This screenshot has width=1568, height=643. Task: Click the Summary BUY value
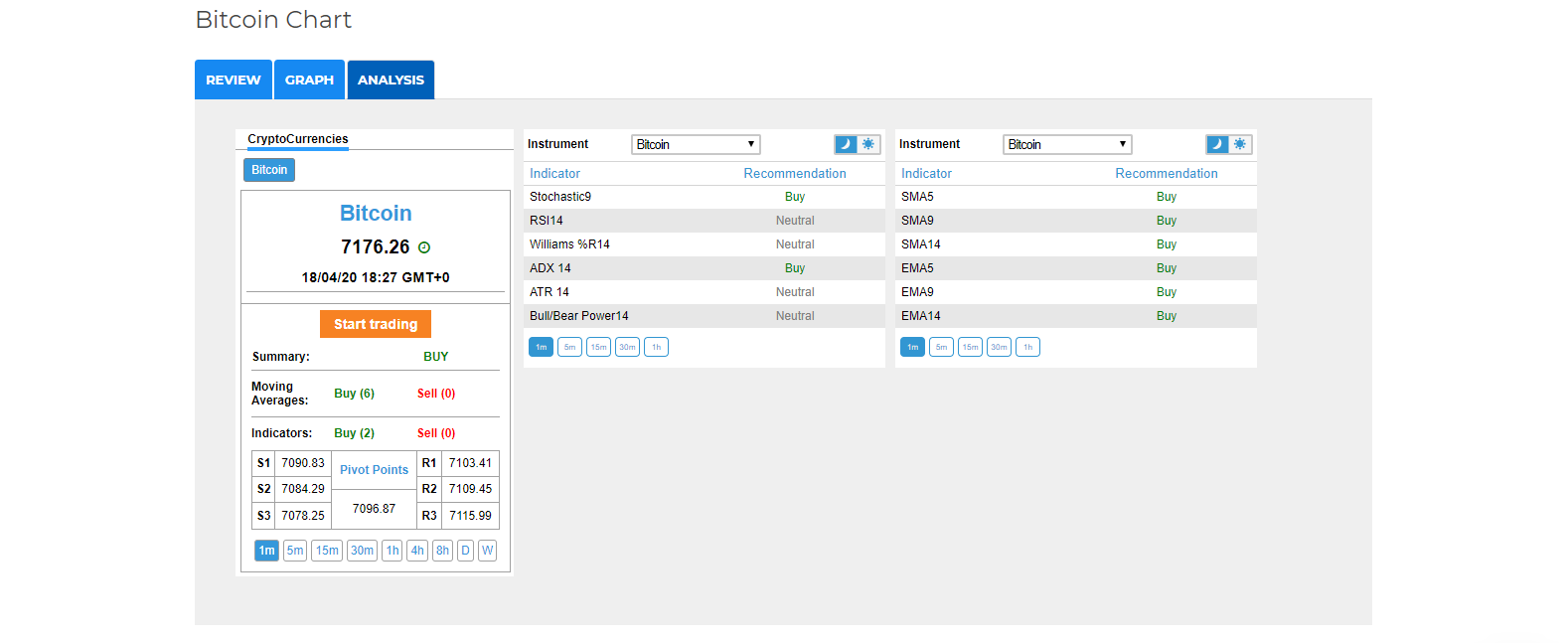436,357
